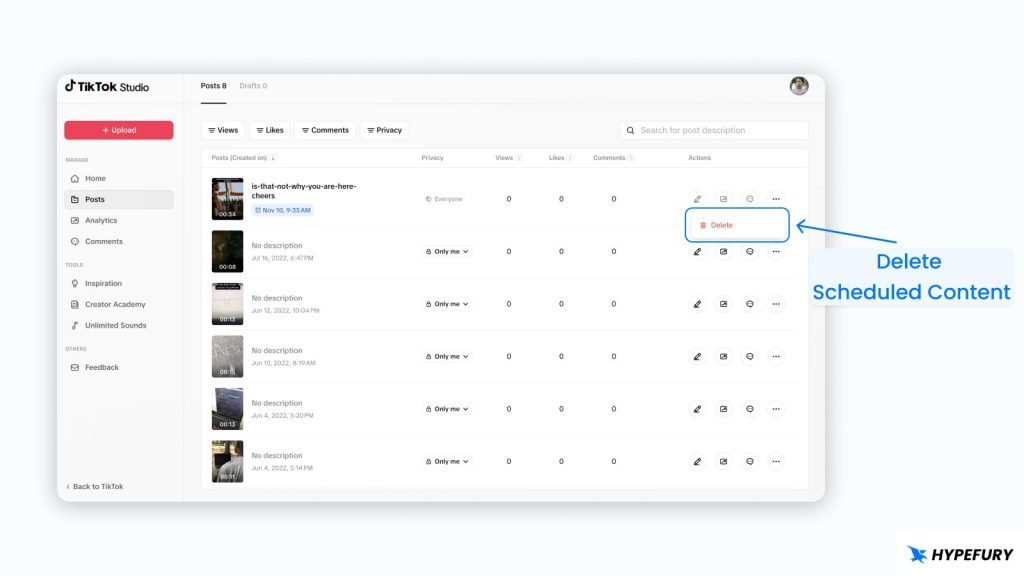Toggle the Privacy filter button

tap(384, 130)
